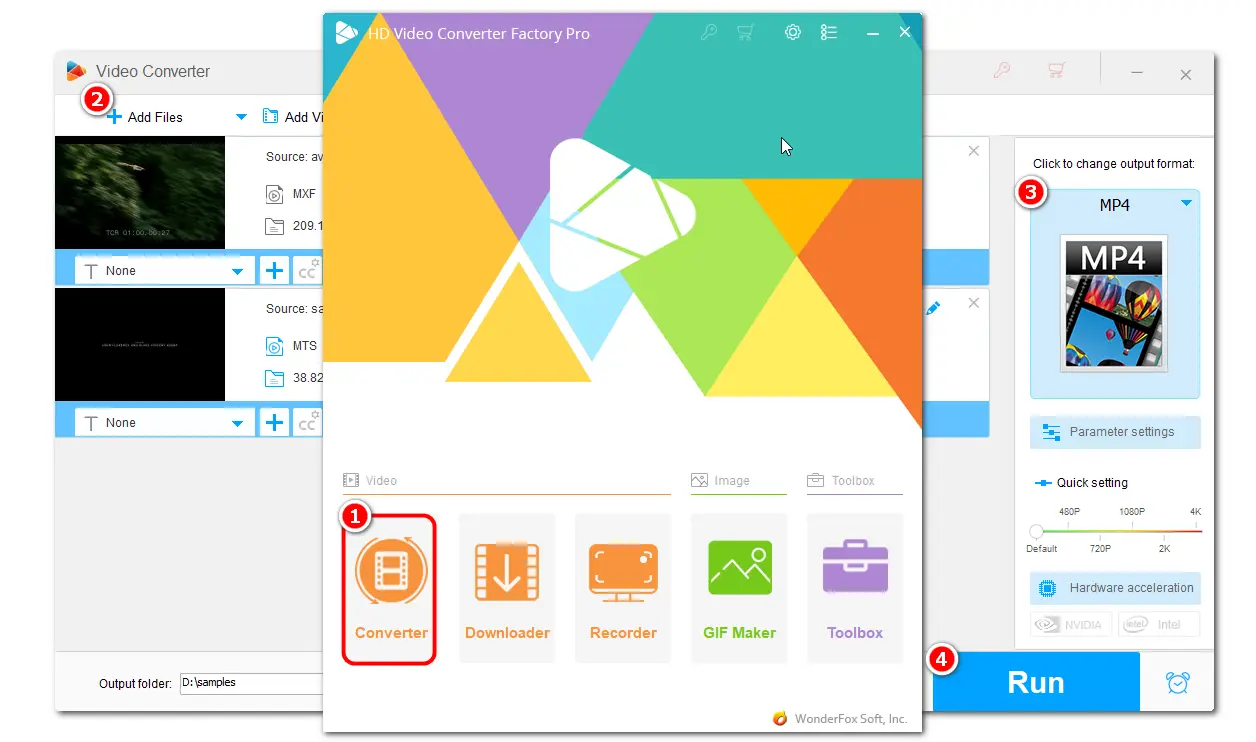Viewport: 1256px width, 742px height.
Task: Click the Add Files button
Action: [146, 117]
